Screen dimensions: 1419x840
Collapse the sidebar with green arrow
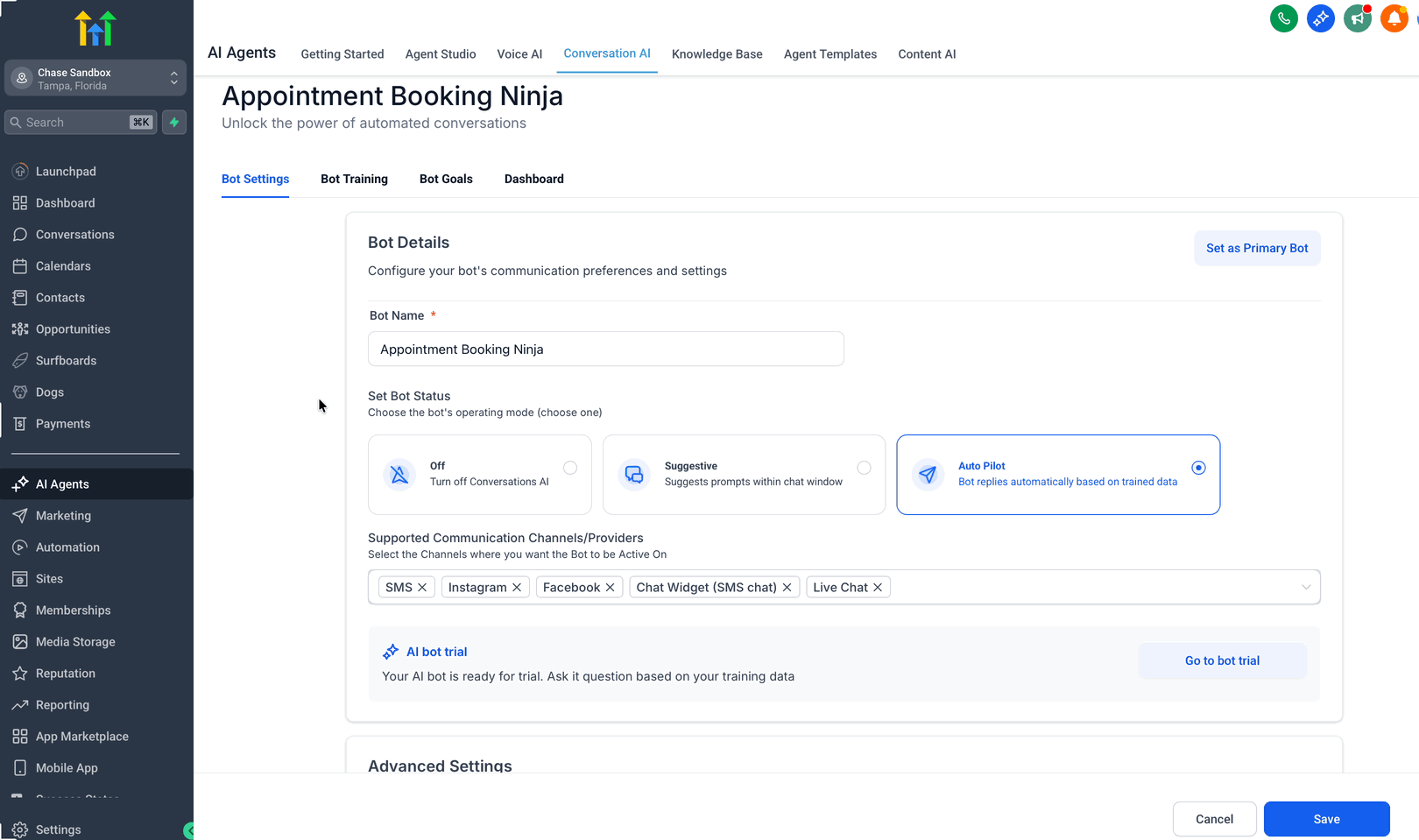(188, 830)
